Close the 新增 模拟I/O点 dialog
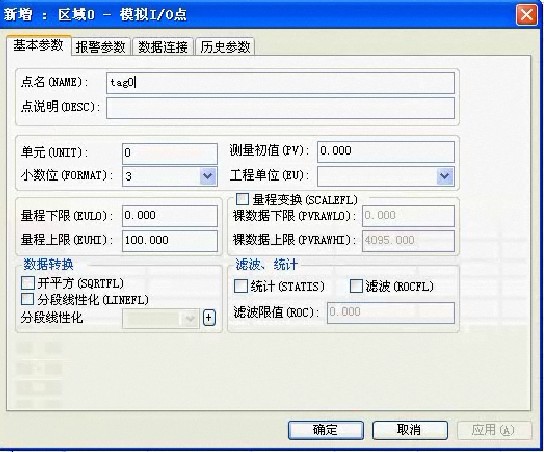 (527, 15)
